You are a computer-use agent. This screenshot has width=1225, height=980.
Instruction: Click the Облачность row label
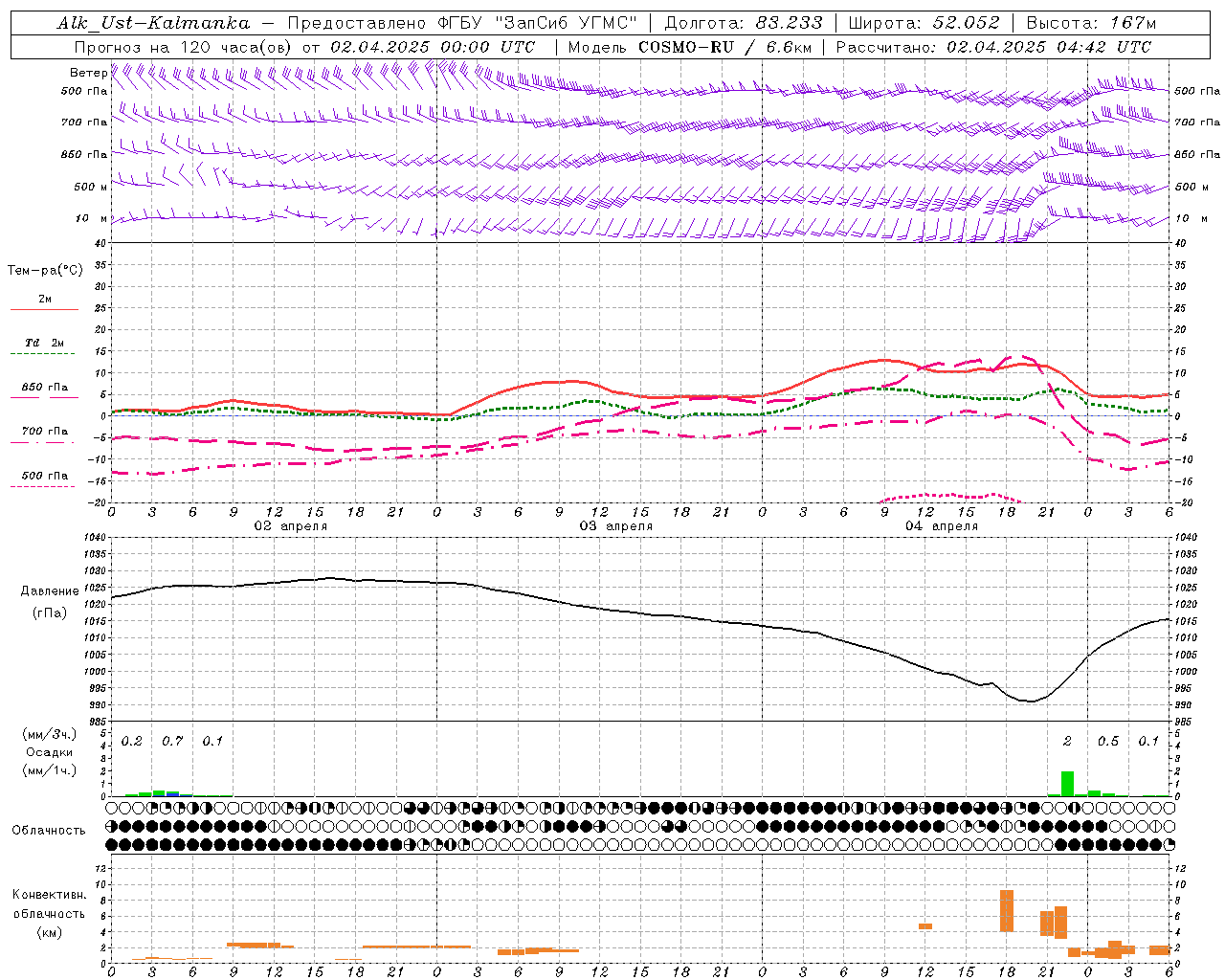tap(49, 830)
